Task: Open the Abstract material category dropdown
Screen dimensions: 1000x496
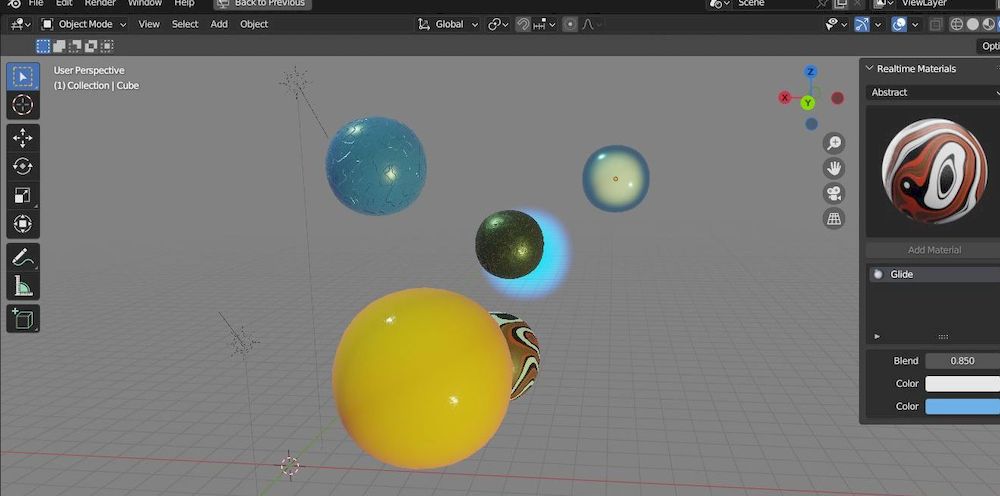Action: coord(932,92)
